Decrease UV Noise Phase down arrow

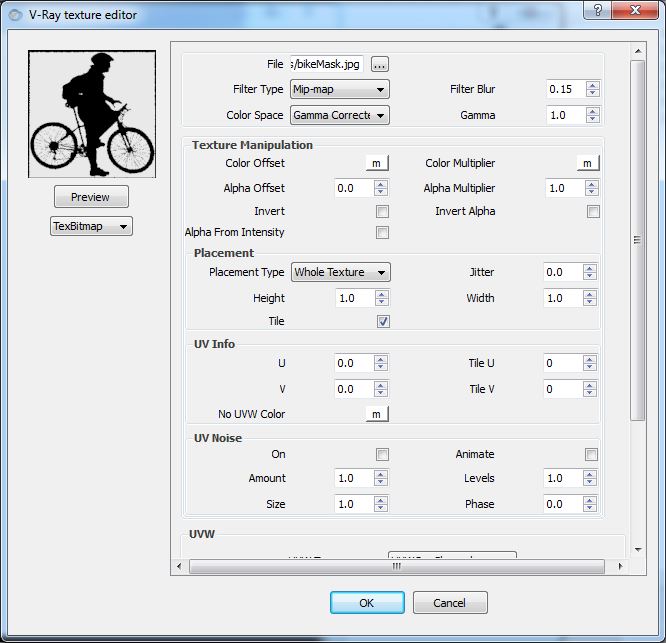[x=590, y=508]
